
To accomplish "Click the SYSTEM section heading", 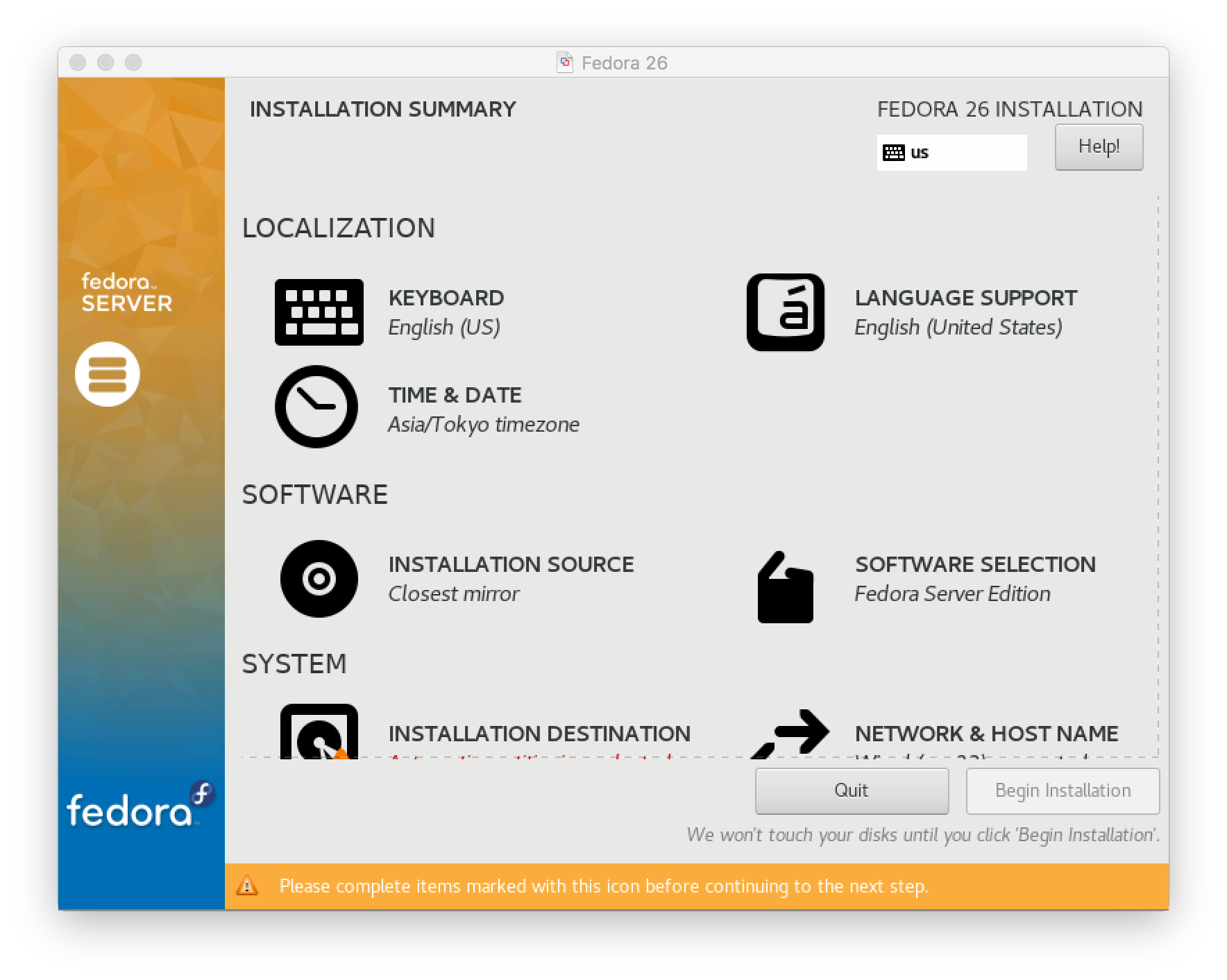I will (x=294, y=664).
